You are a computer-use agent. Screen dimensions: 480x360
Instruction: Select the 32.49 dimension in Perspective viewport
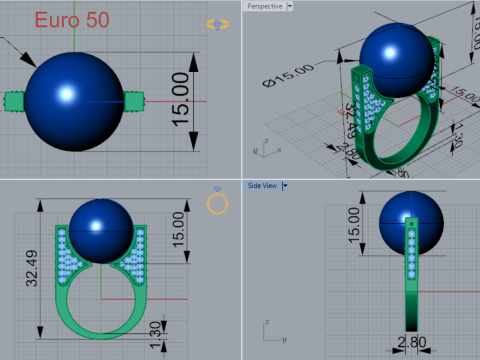click(x=352, y=120)
